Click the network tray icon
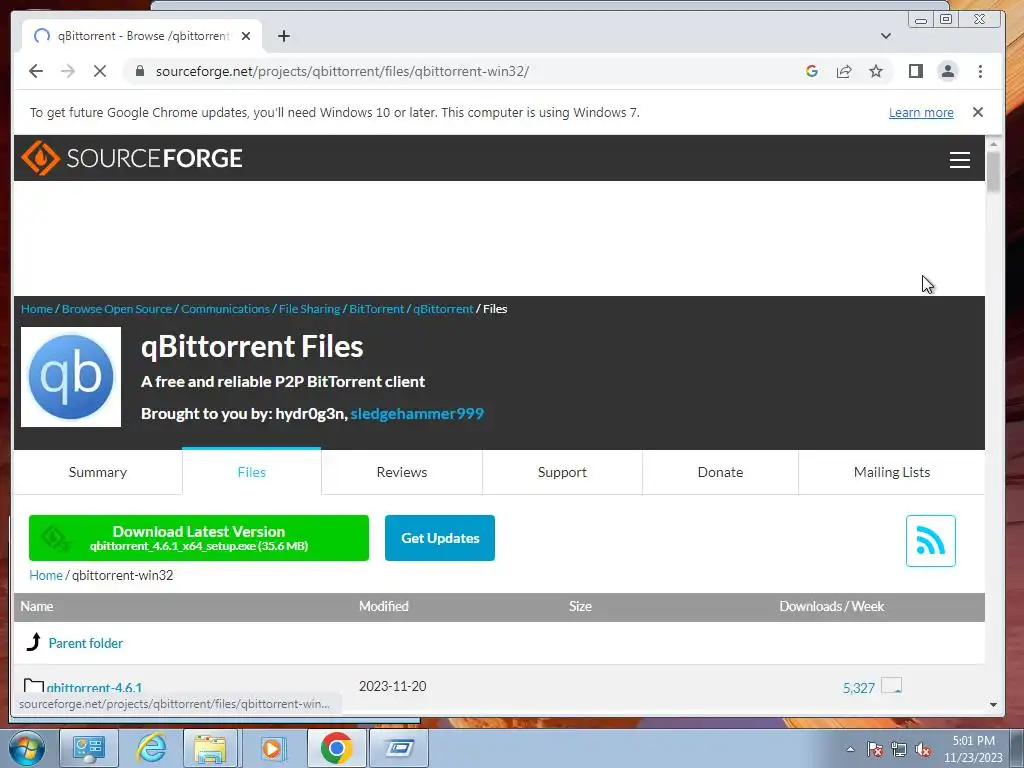1024x768 pixels. [899, 749]
